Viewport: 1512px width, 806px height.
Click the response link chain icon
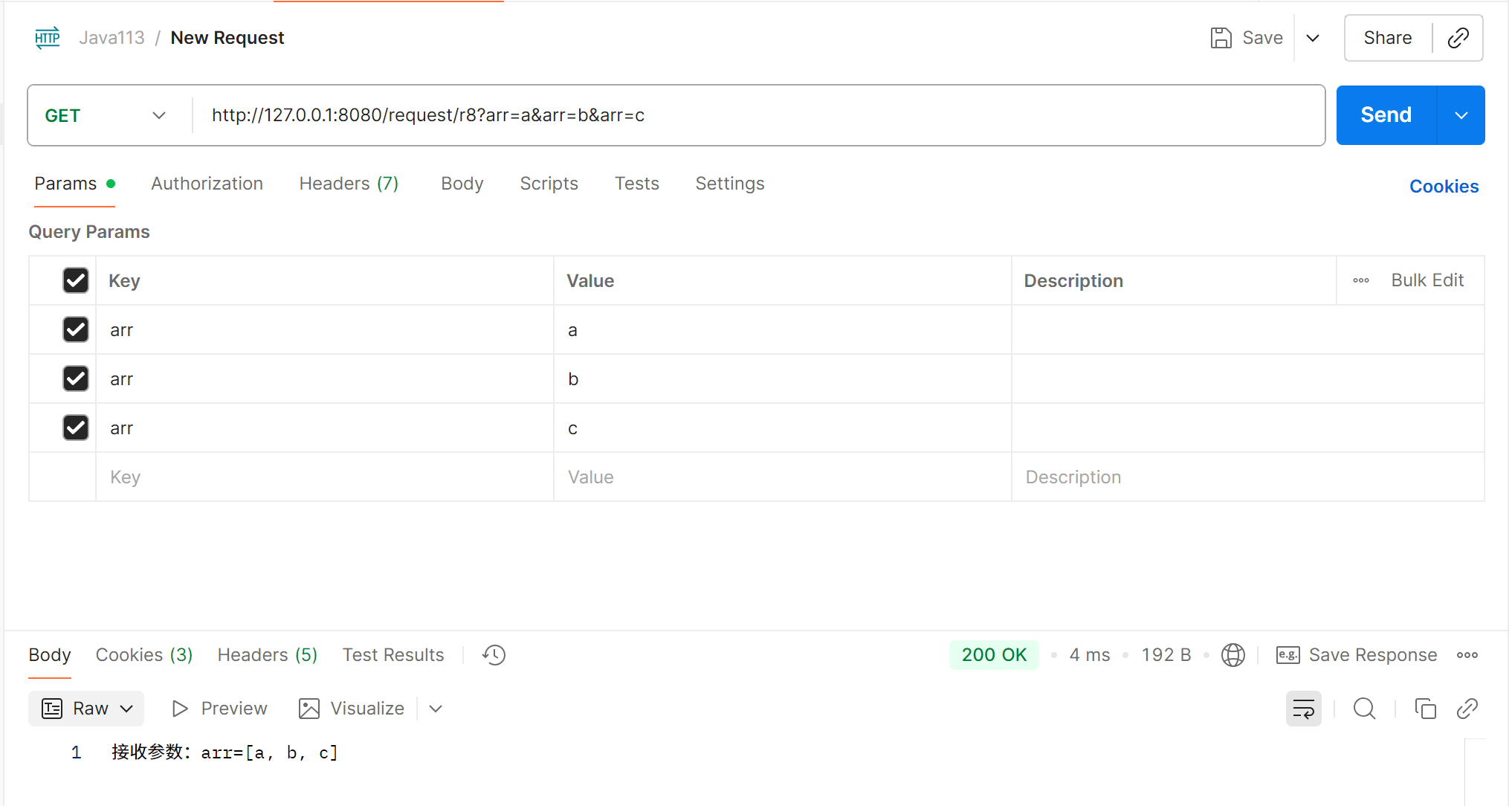[x=1467, y=709]
